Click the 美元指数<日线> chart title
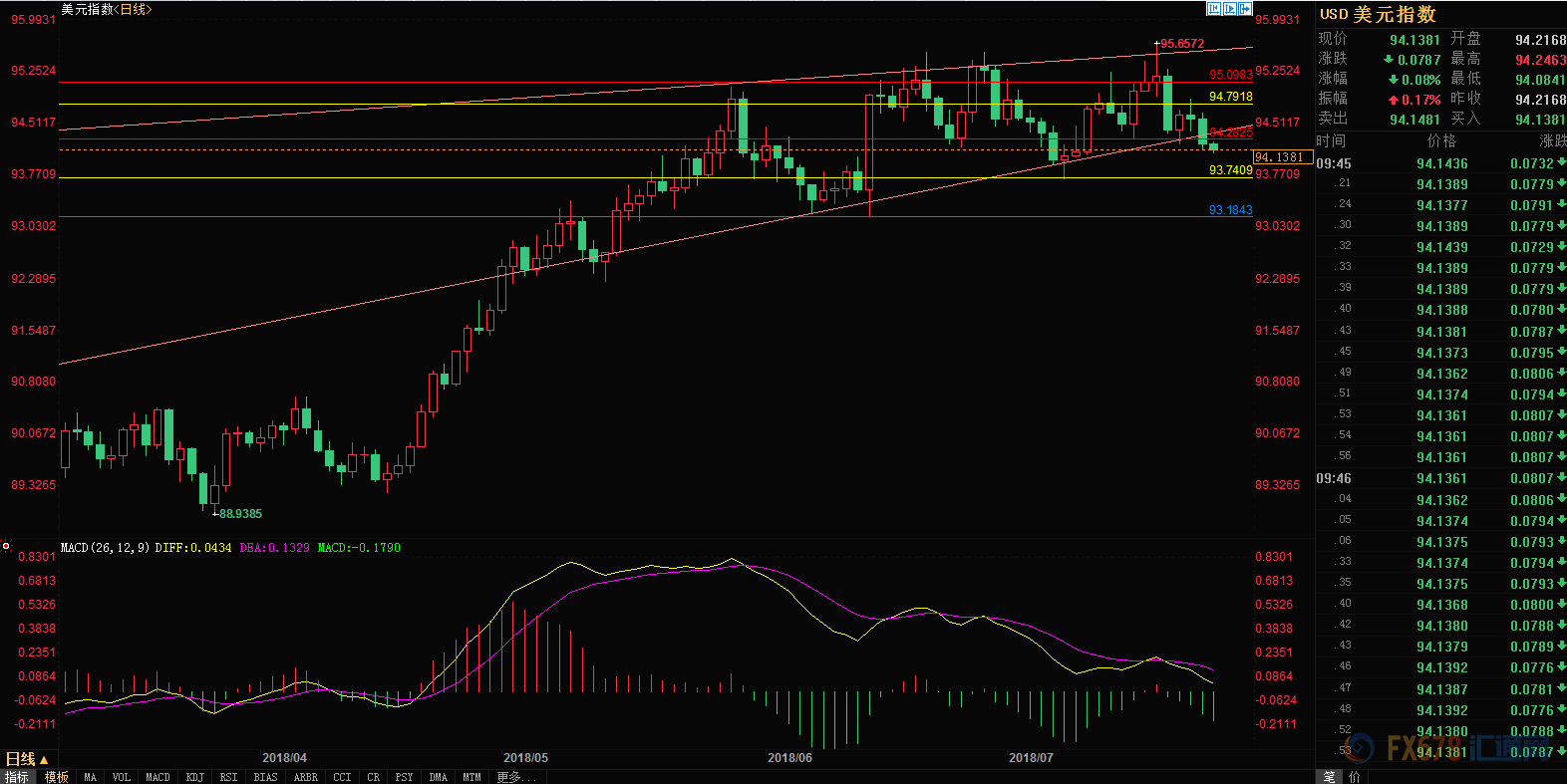1567x784 pixels. tap(107, 9)
